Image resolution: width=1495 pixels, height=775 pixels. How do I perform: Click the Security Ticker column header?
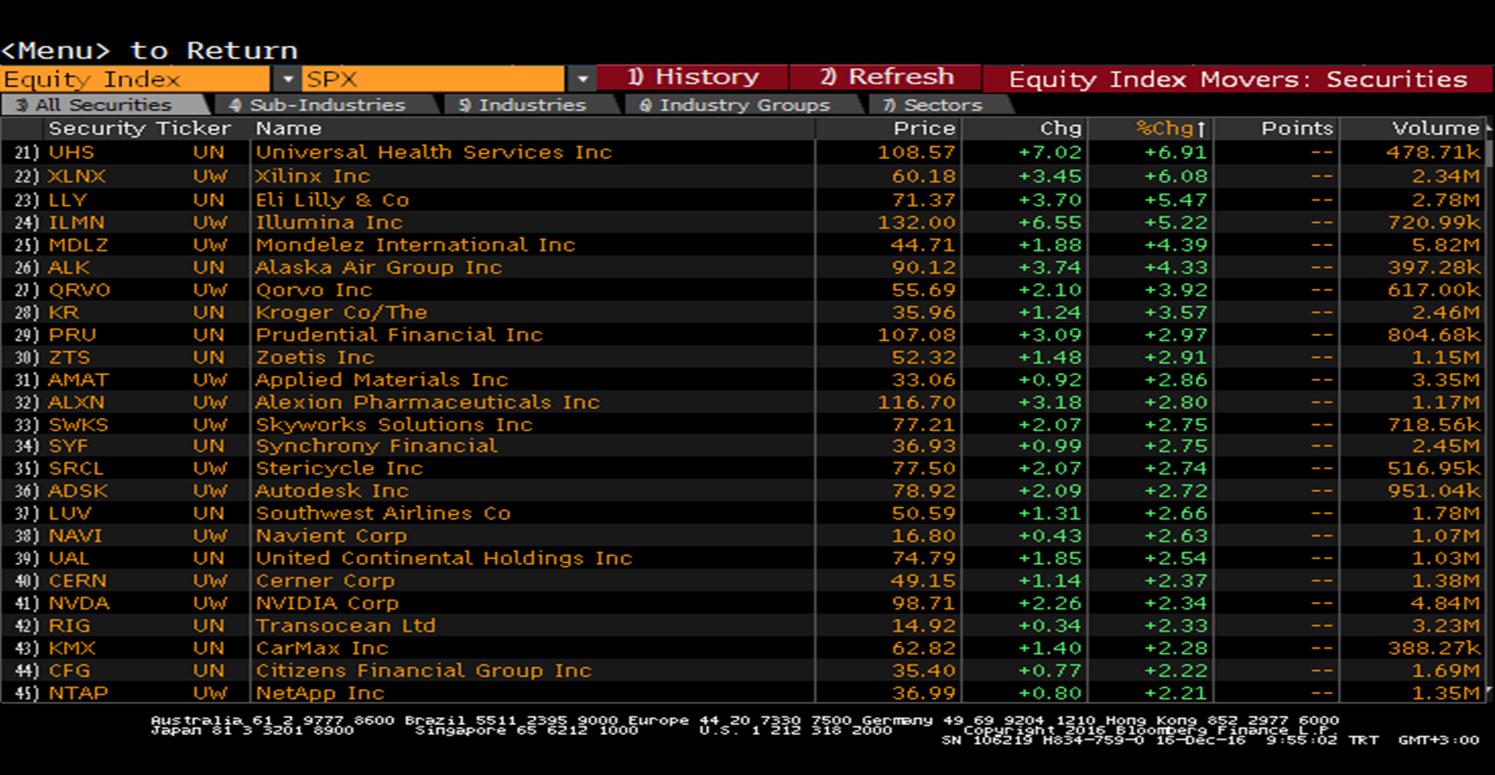point(139,128)
